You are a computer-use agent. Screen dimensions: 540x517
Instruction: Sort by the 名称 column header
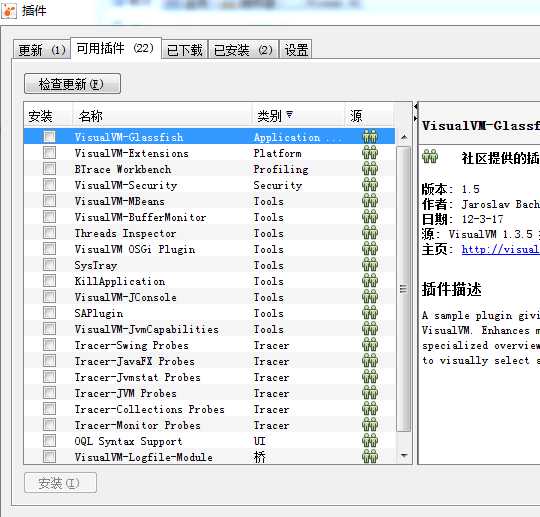click(x=162, y=115)
